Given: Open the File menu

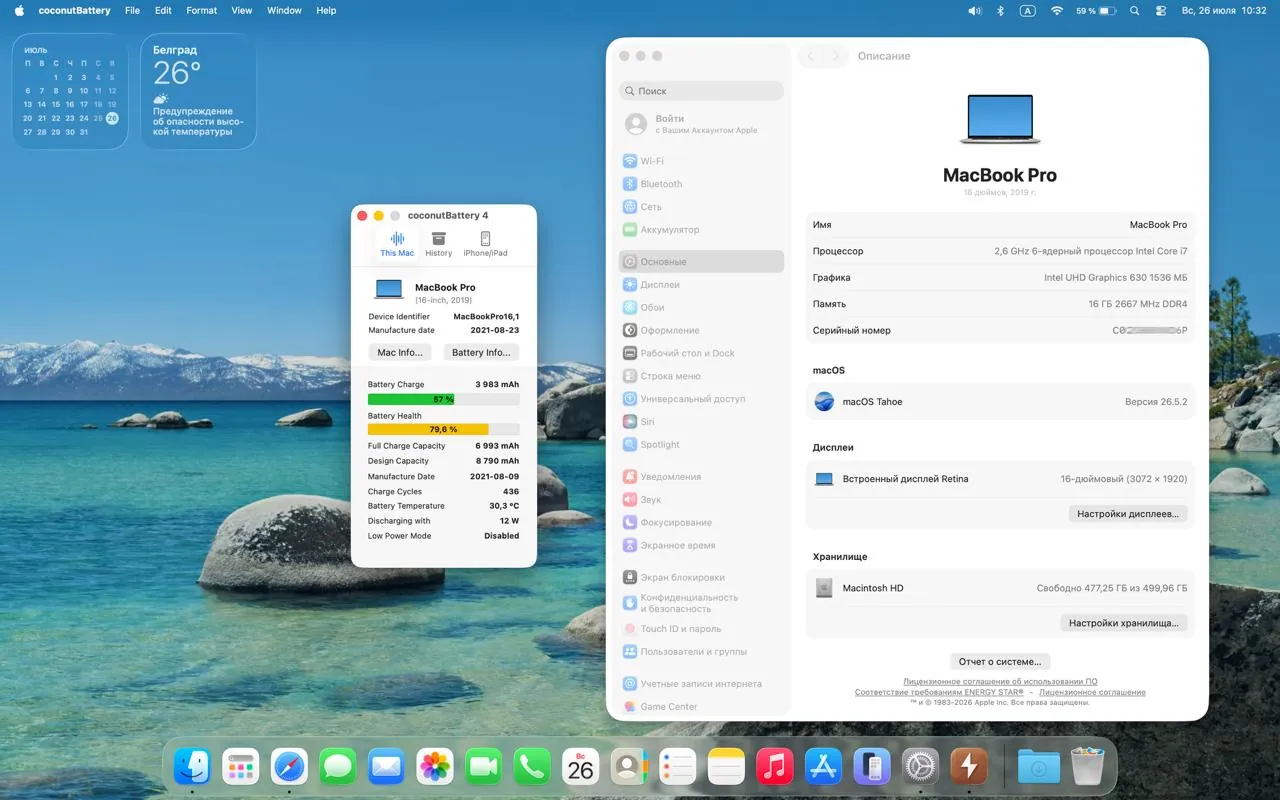Looking at the screenshot, I should click(x=132, y=10).
